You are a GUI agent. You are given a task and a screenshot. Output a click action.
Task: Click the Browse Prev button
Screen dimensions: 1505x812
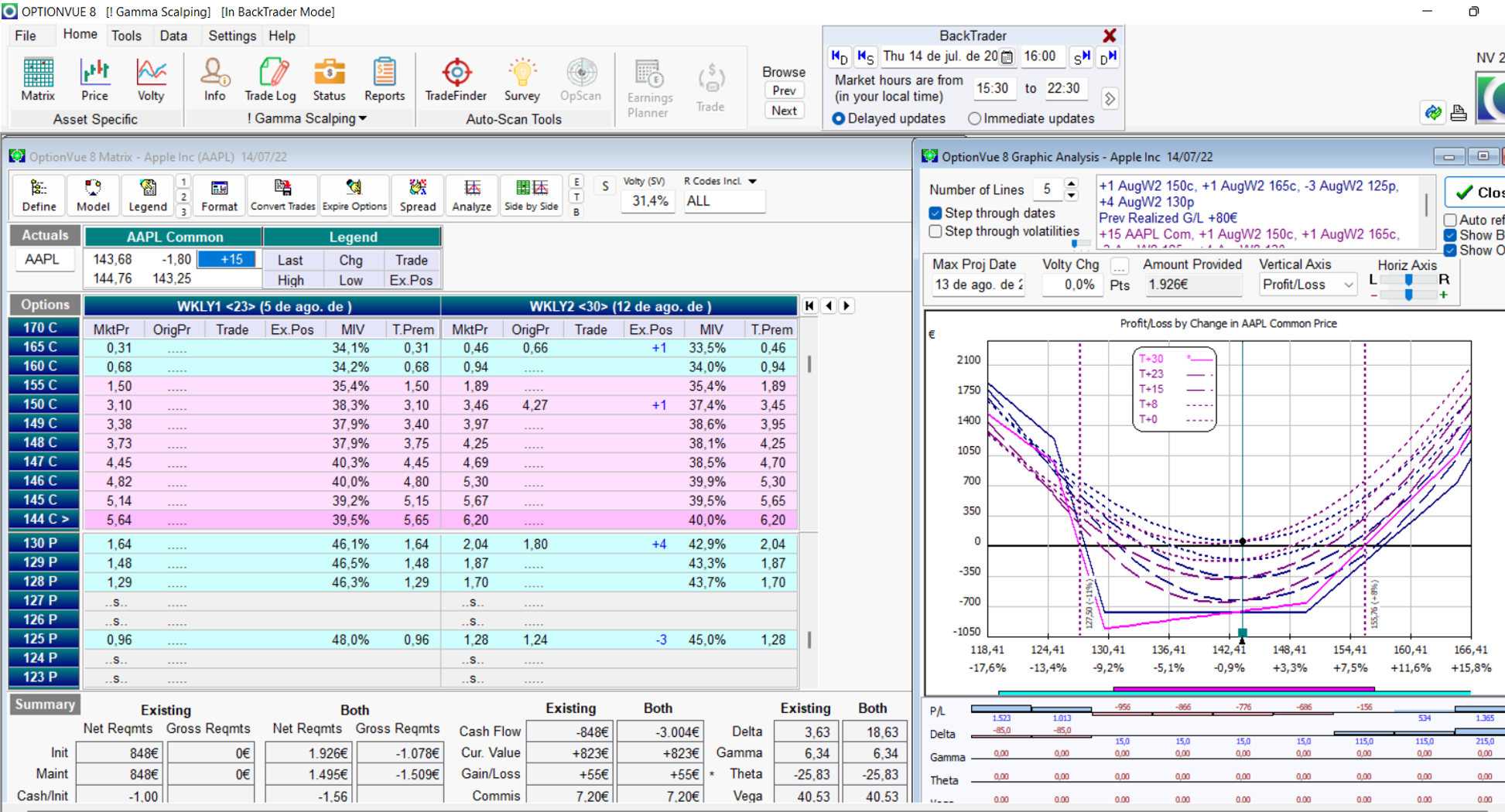click(x=784, y=90)
